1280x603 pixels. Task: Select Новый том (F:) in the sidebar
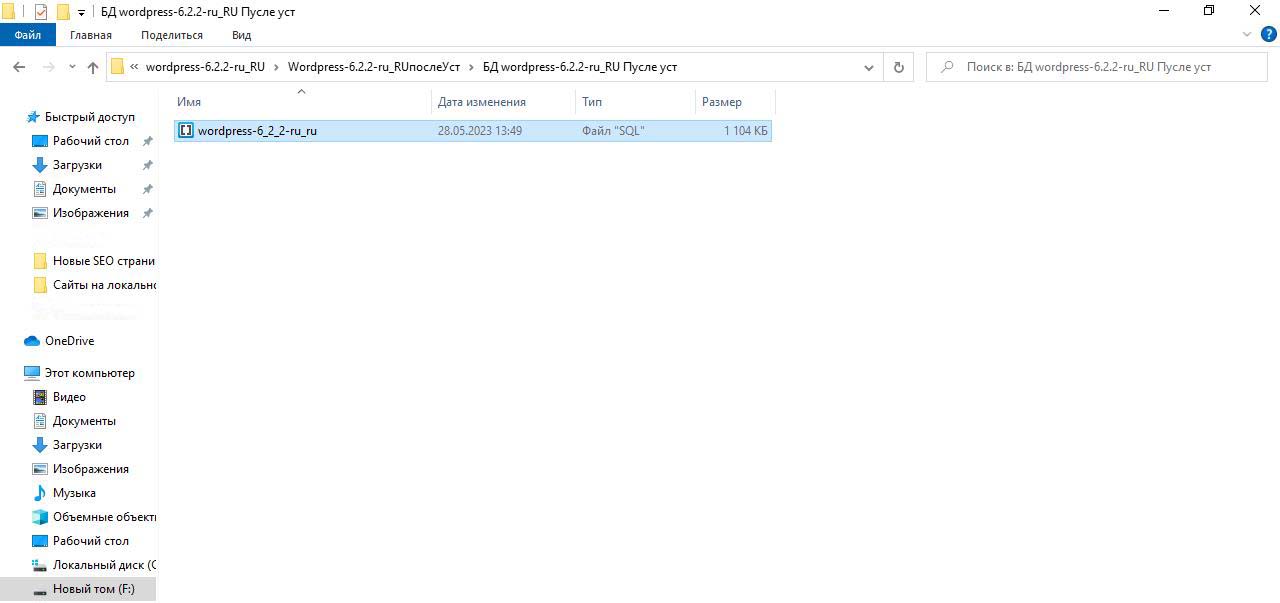point(93,589)
